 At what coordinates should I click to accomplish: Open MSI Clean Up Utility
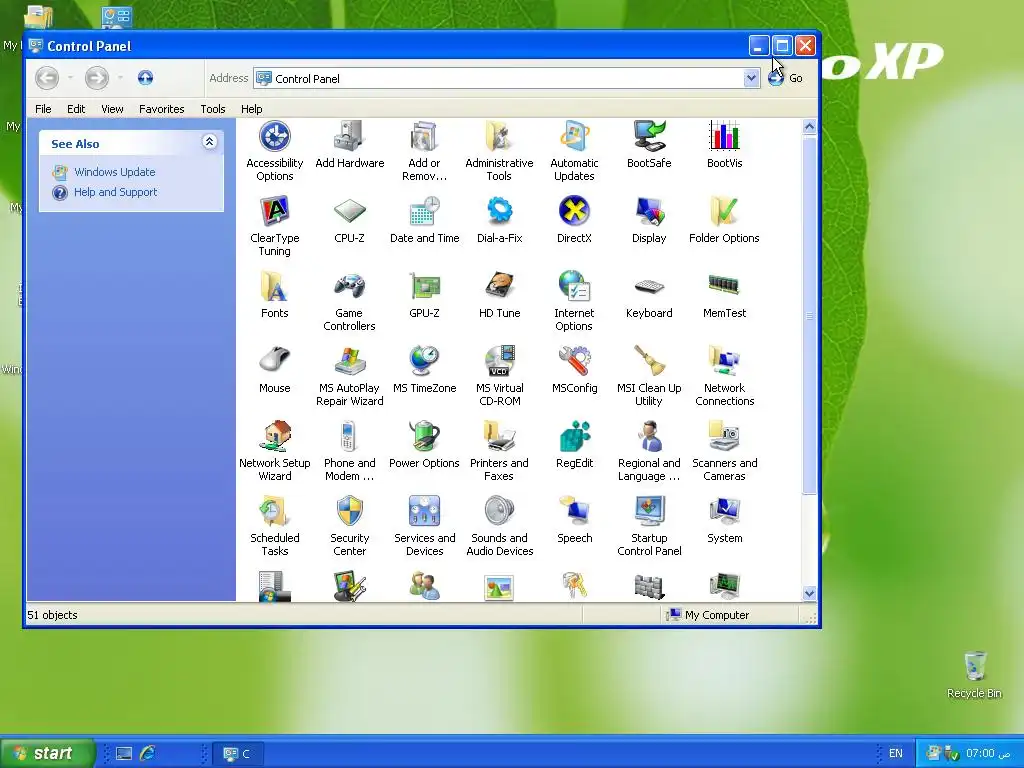pyautogui.click(x=648, y=376)
